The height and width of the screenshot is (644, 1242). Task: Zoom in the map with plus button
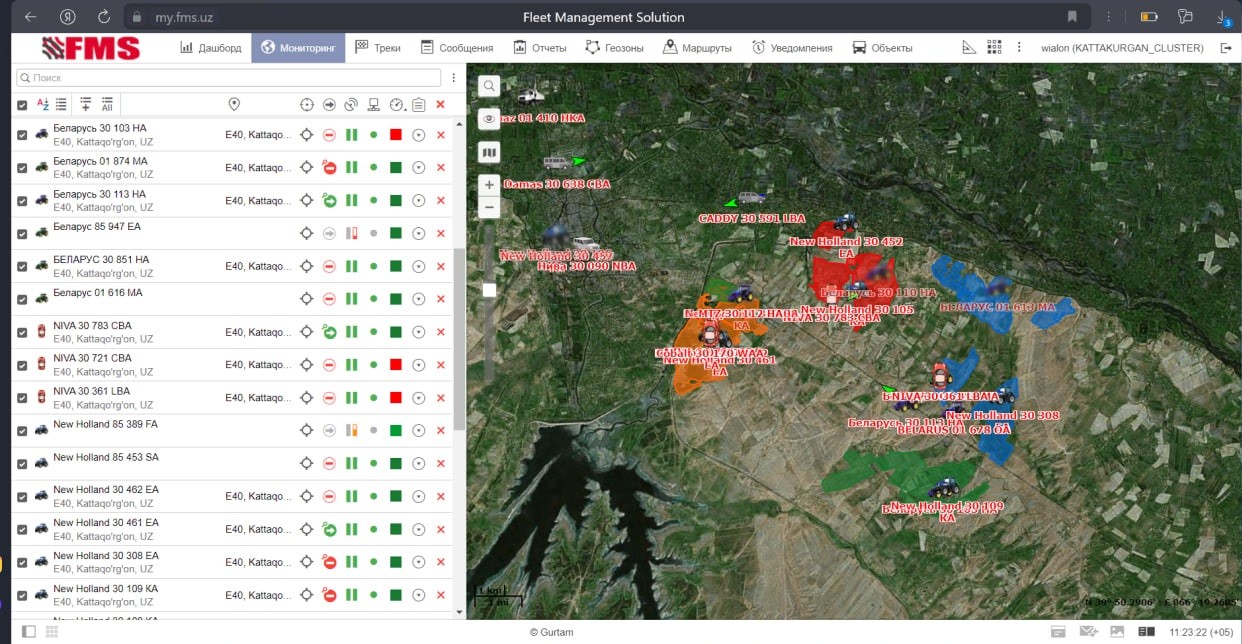489,185
